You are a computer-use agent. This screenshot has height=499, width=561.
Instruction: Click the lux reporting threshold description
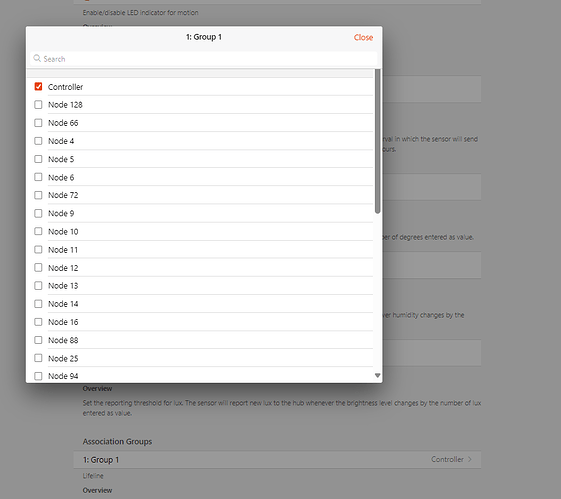coord(282,408)
